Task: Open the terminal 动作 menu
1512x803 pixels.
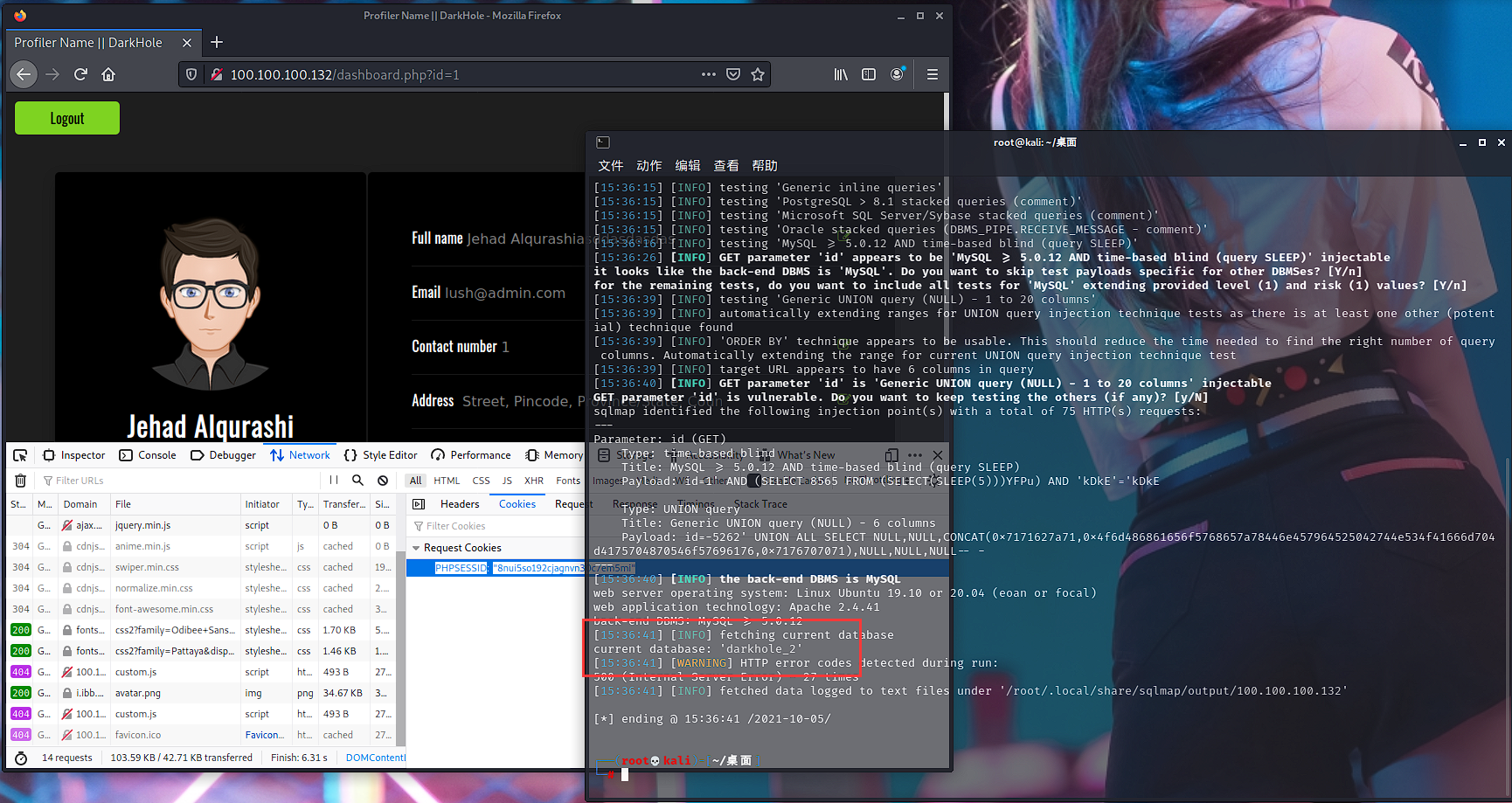Action: coord(648,165)
